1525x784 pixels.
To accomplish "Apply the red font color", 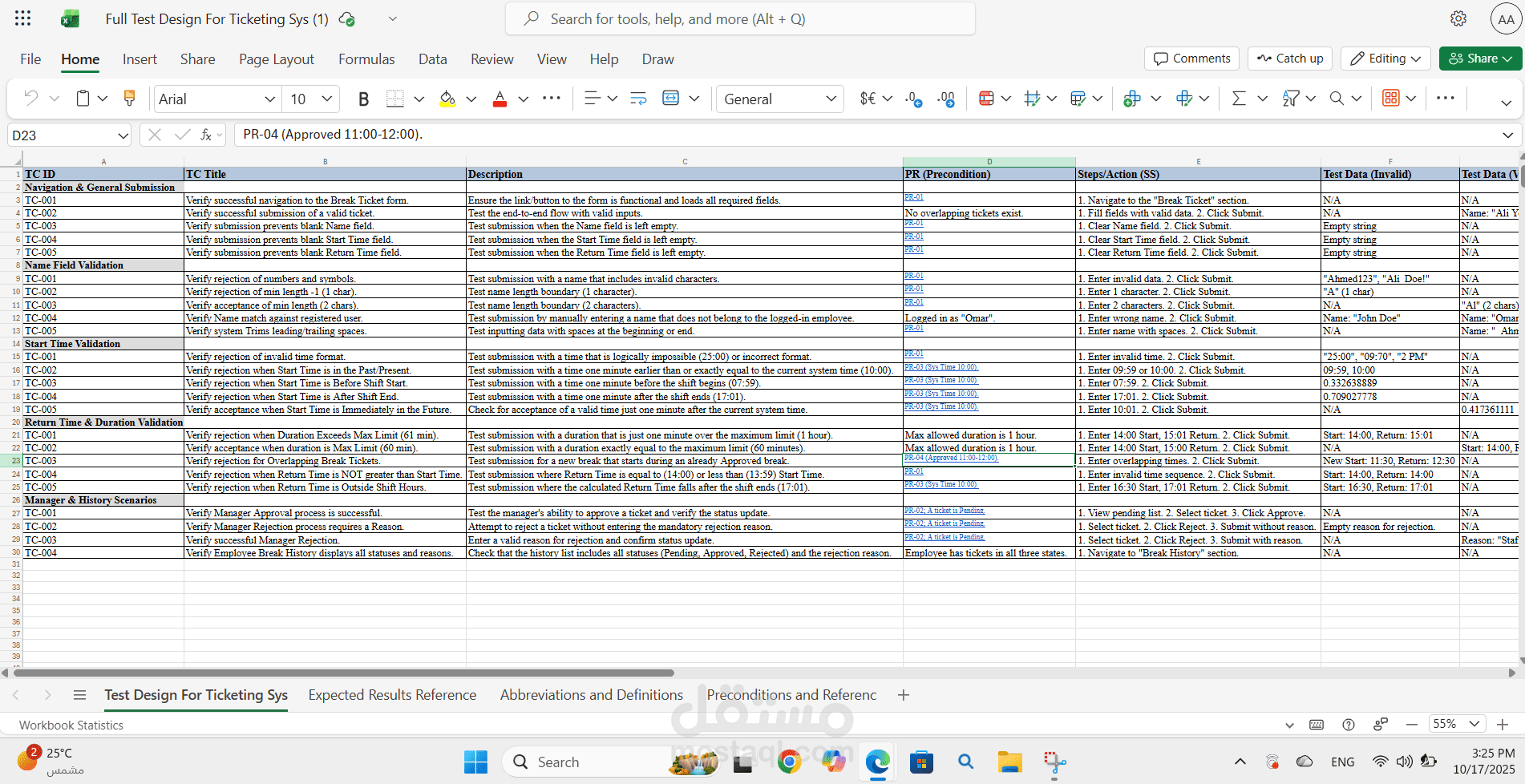I will [x=500, y=99].
